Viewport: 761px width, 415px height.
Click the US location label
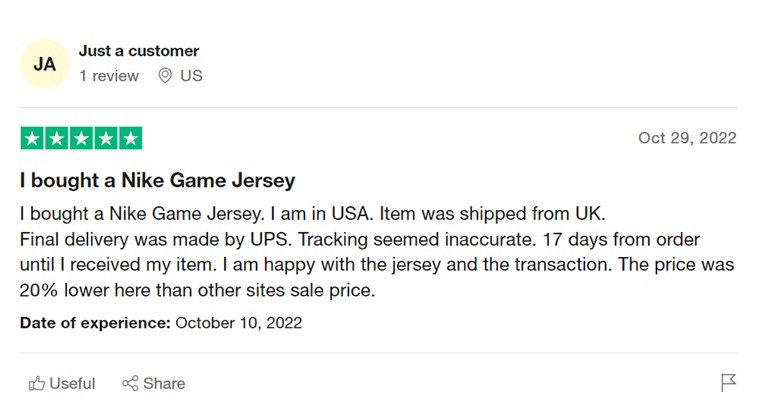pyautogui.click(x=191, y=76)
